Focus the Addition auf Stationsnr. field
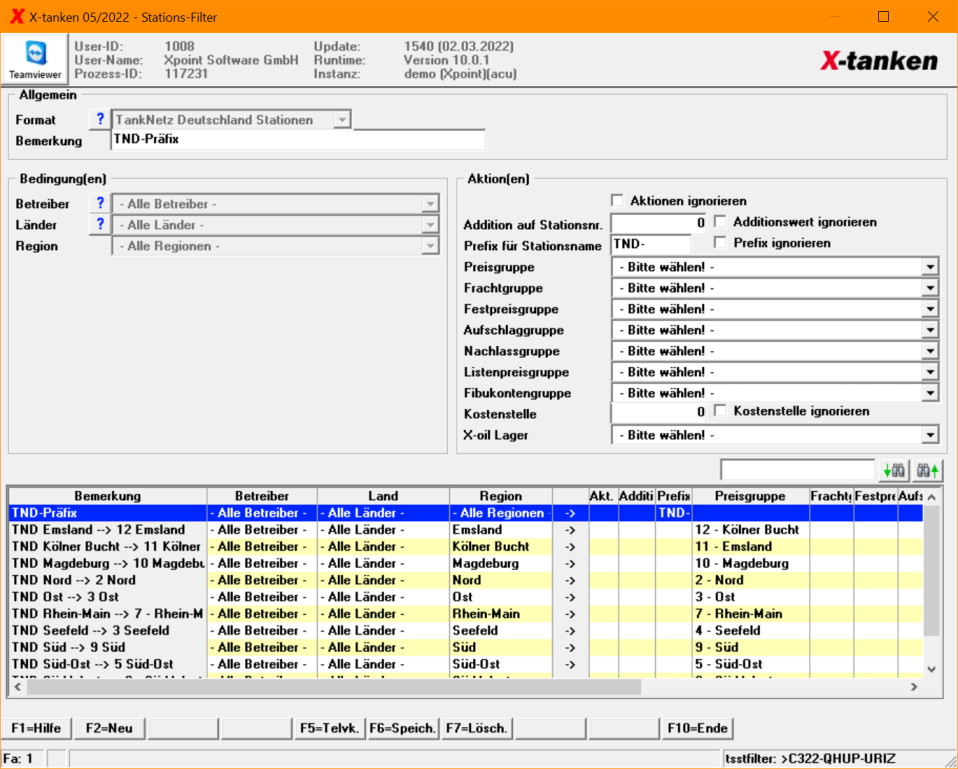 tap(659, 223)
